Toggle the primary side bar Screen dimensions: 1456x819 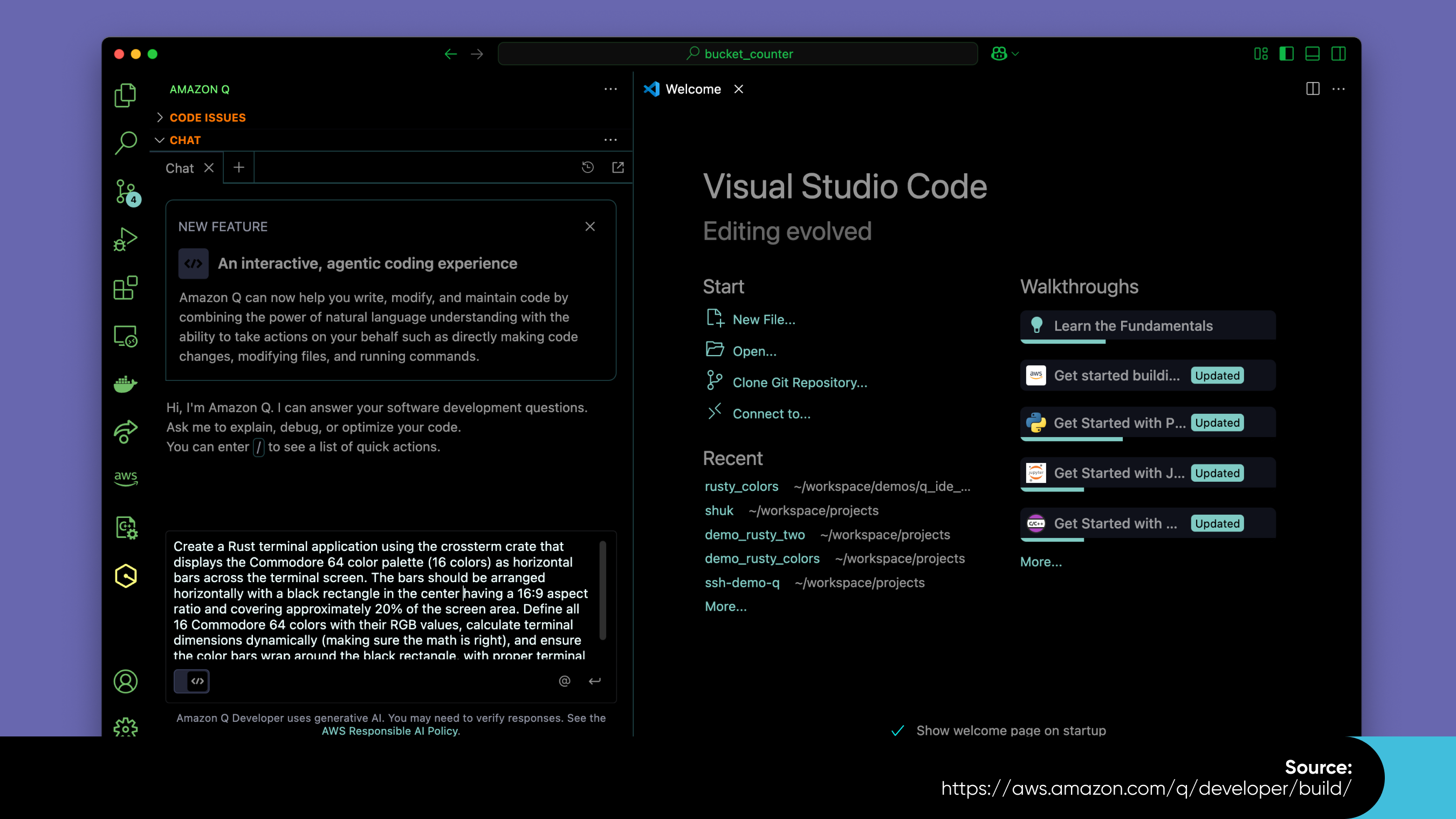(1287, 54)
